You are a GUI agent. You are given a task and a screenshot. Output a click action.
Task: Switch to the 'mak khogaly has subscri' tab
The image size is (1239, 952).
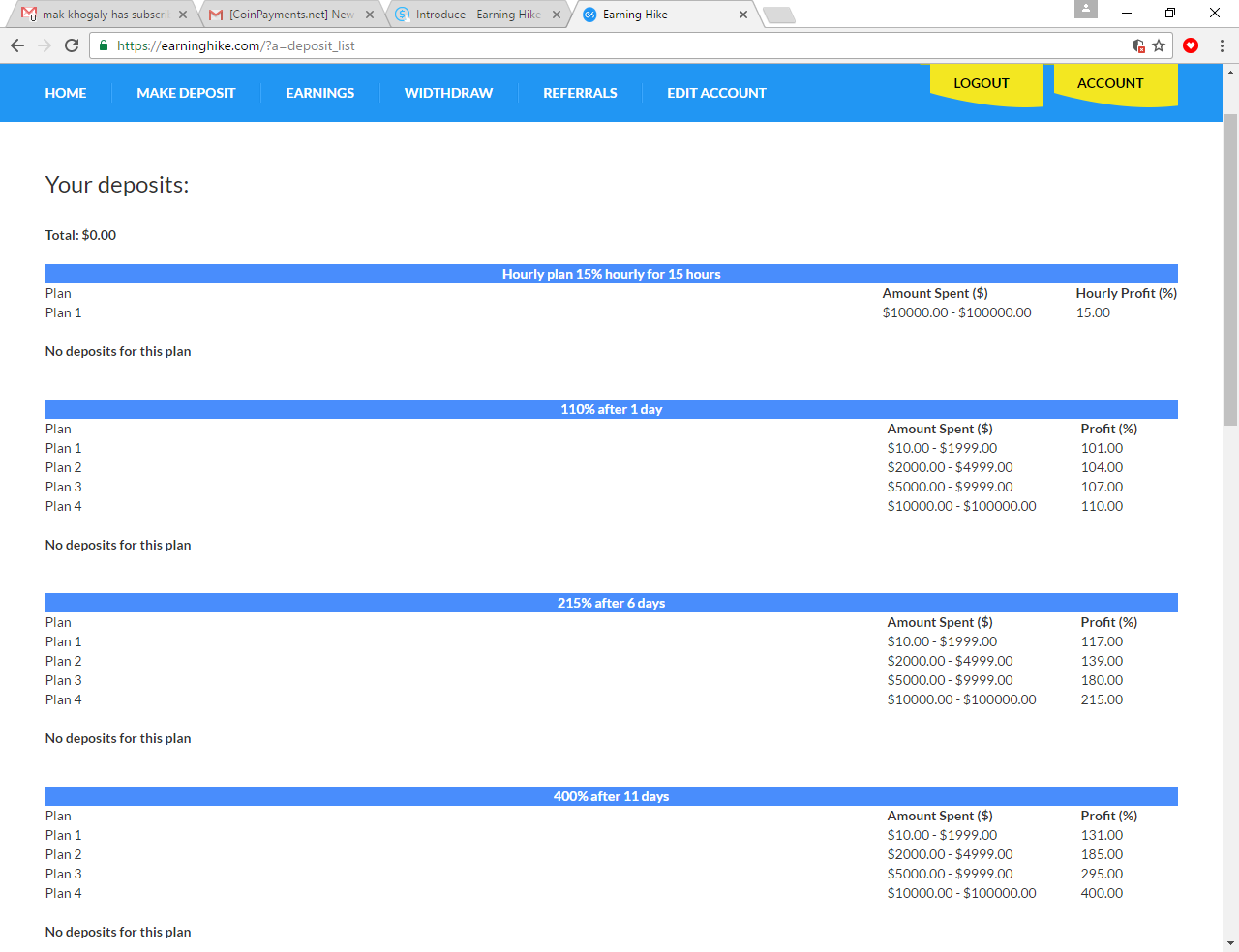pyautogui.click(x=105, y=15)
